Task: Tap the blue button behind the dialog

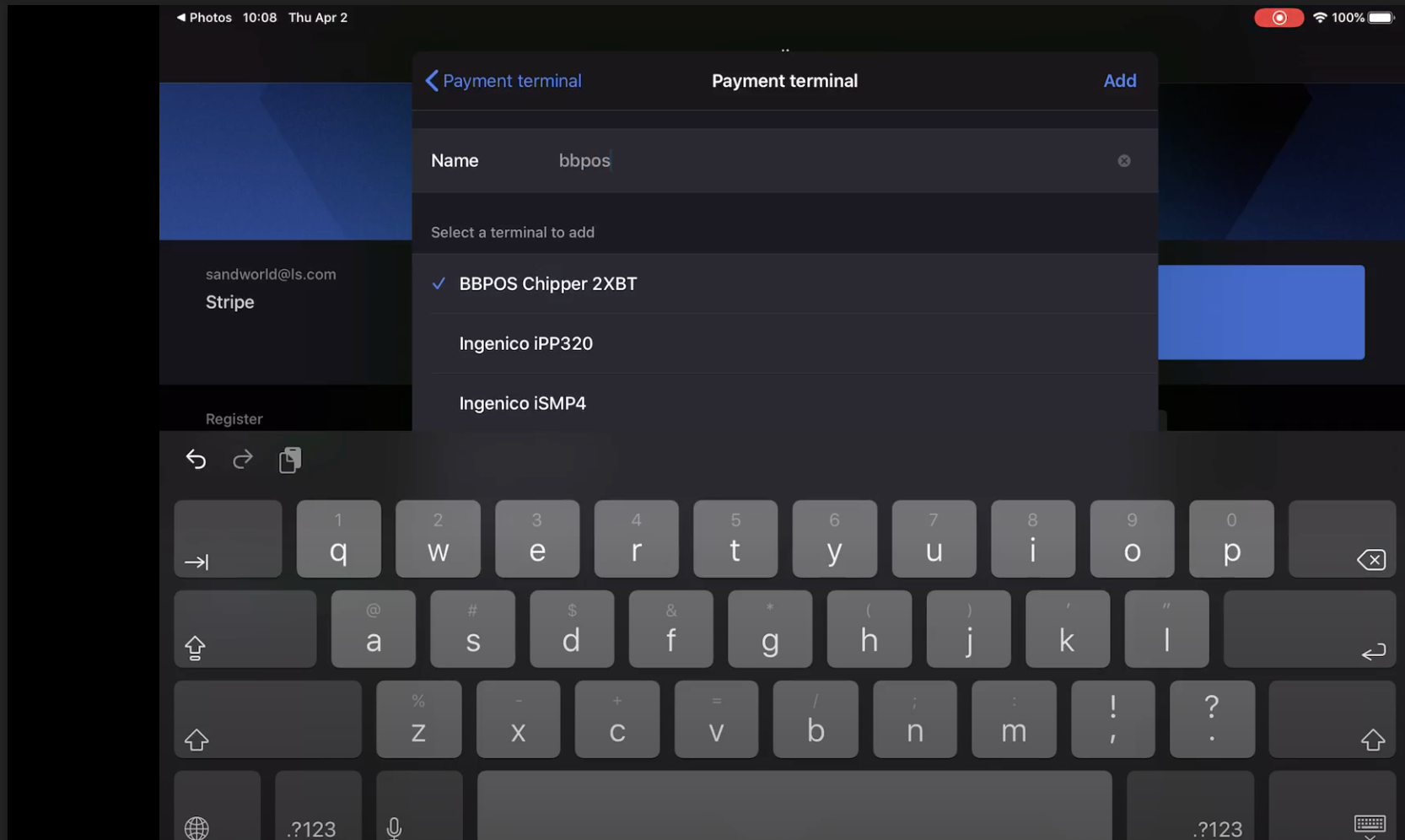Action: 1262,312
